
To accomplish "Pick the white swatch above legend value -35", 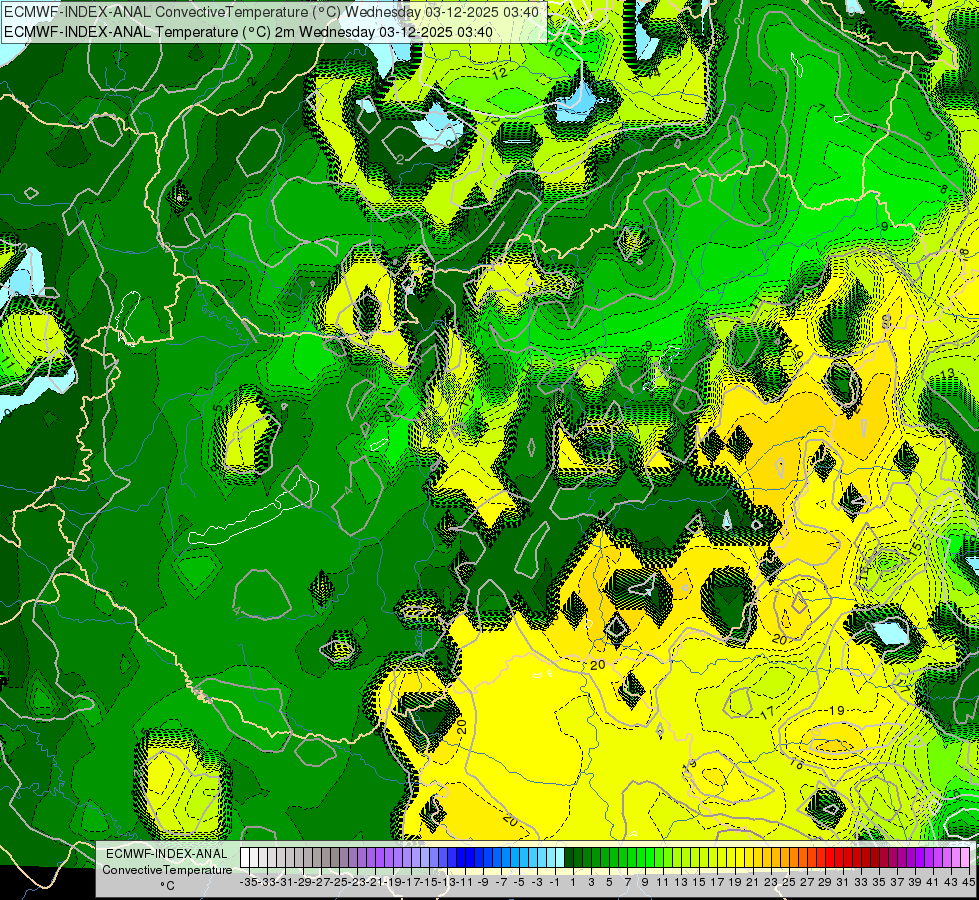I will click(245, 858).
